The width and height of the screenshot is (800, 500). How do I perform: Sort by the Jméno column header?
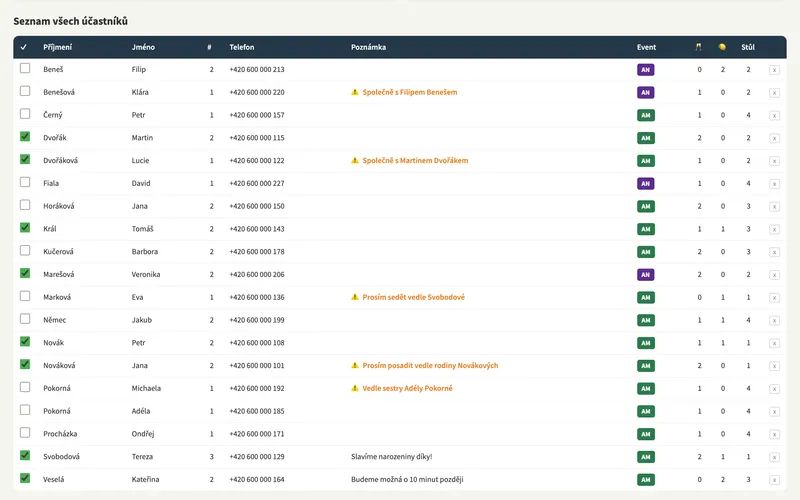click(x=143, y=47)
